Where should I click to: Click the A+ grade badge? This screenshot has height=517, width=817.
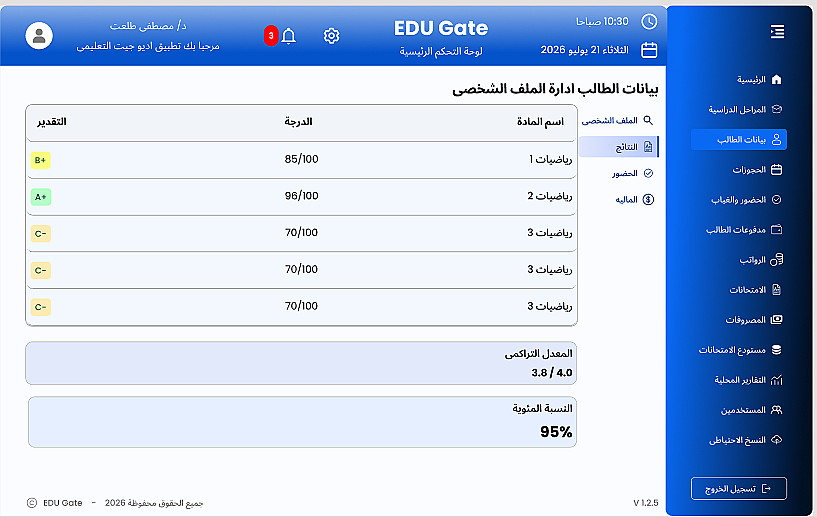tap(41, 197)
